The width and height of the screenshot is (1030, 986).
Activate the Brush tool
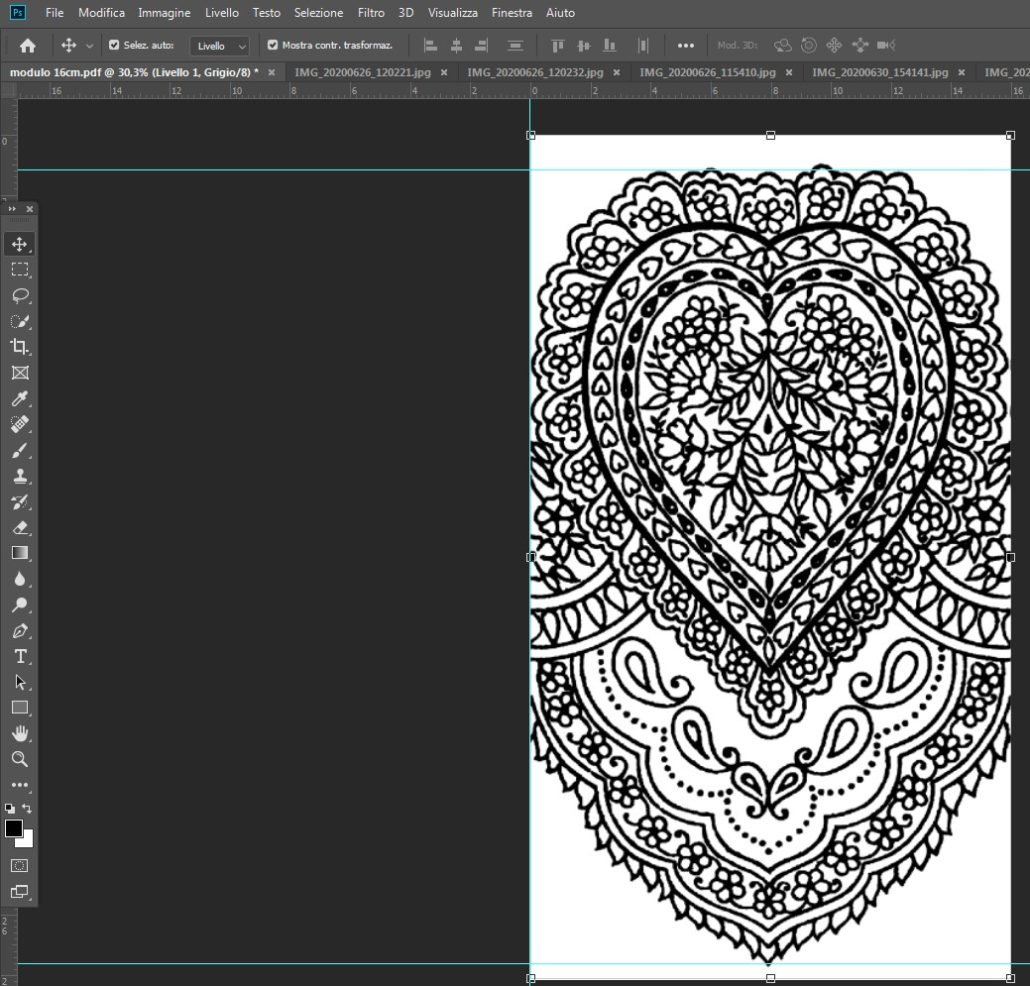pos(19,451)
